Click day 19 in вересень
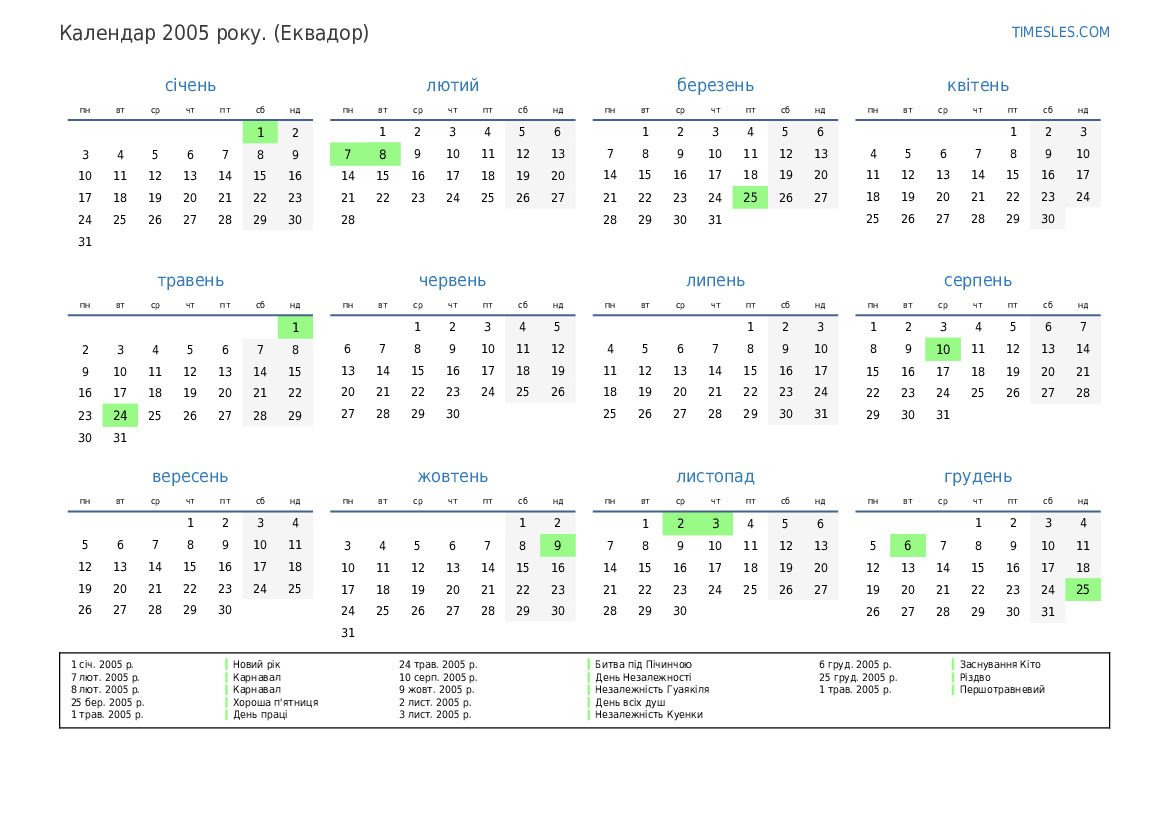This screenshot has width=1169, height=827. coord(85,589)
